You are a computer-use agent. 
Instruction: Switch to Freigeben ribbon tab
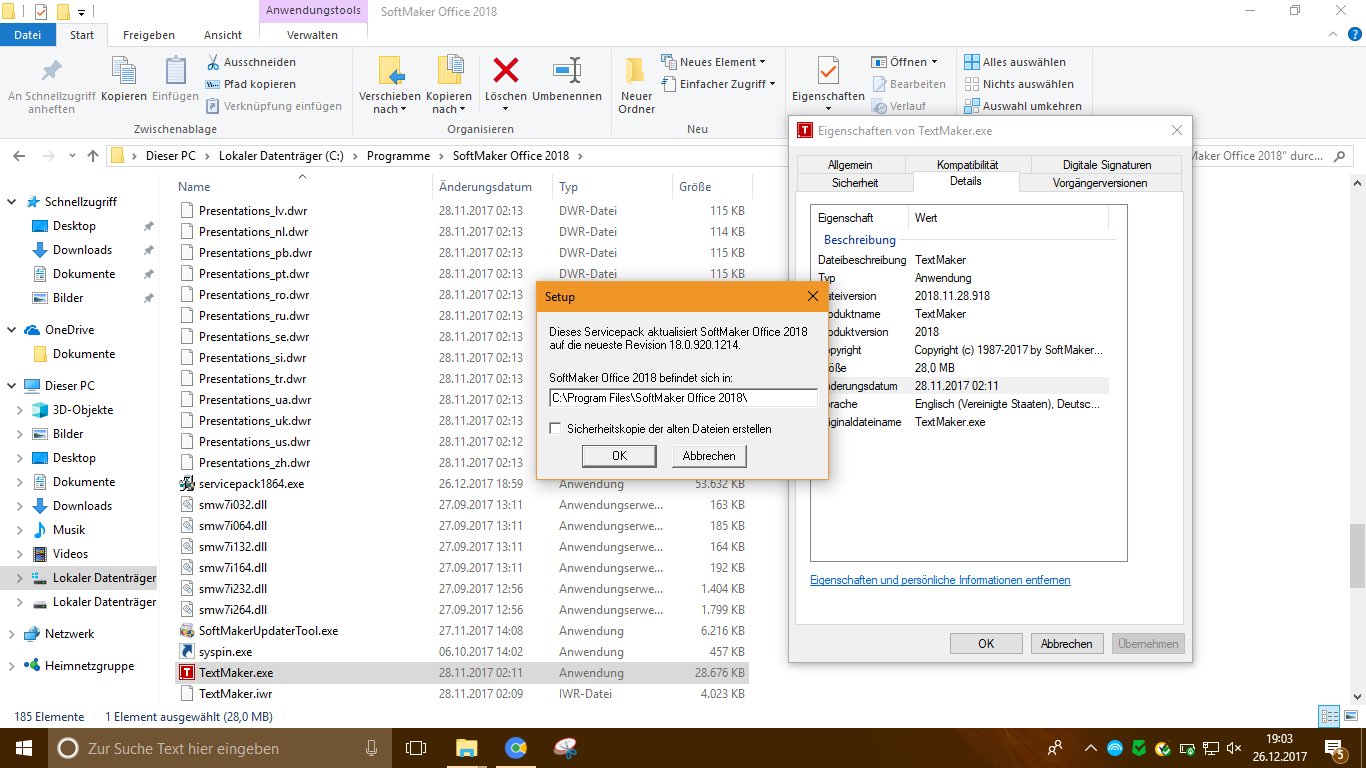[x=149, y=35]
